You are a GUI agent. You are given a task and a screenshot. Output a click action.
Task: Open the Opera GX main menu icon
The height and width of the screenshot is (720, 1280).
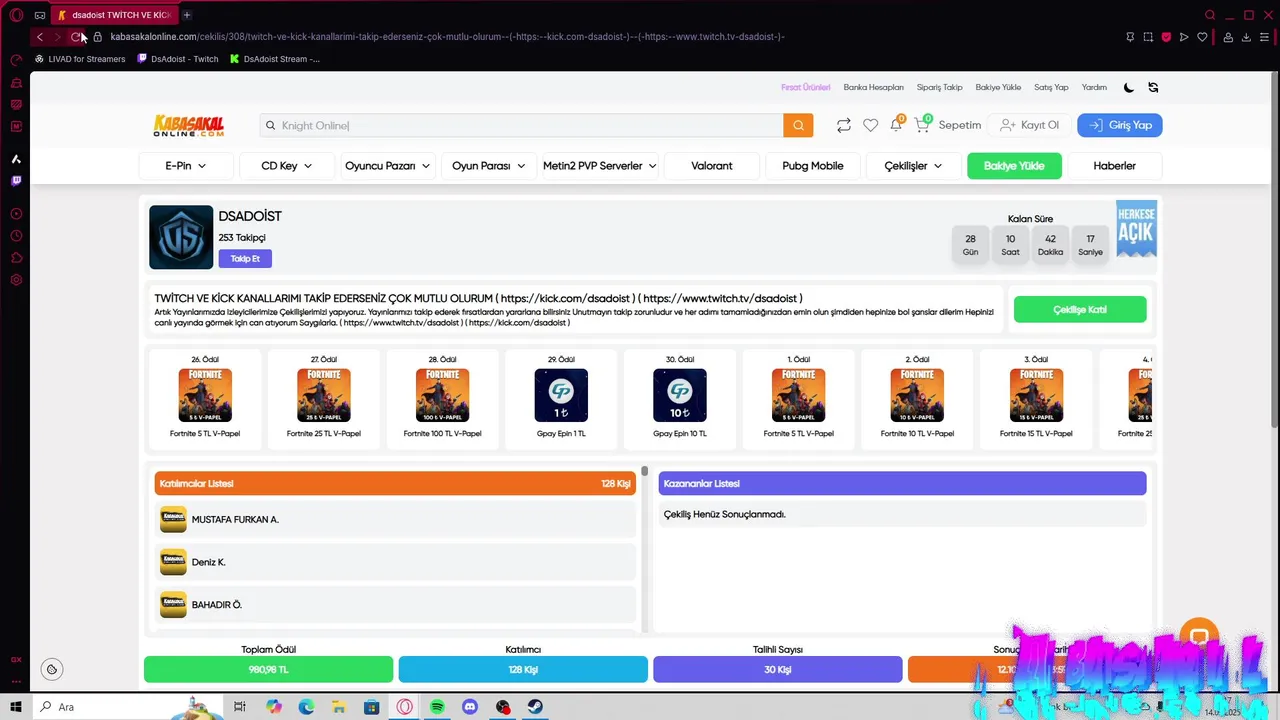(x=16, y=15)
